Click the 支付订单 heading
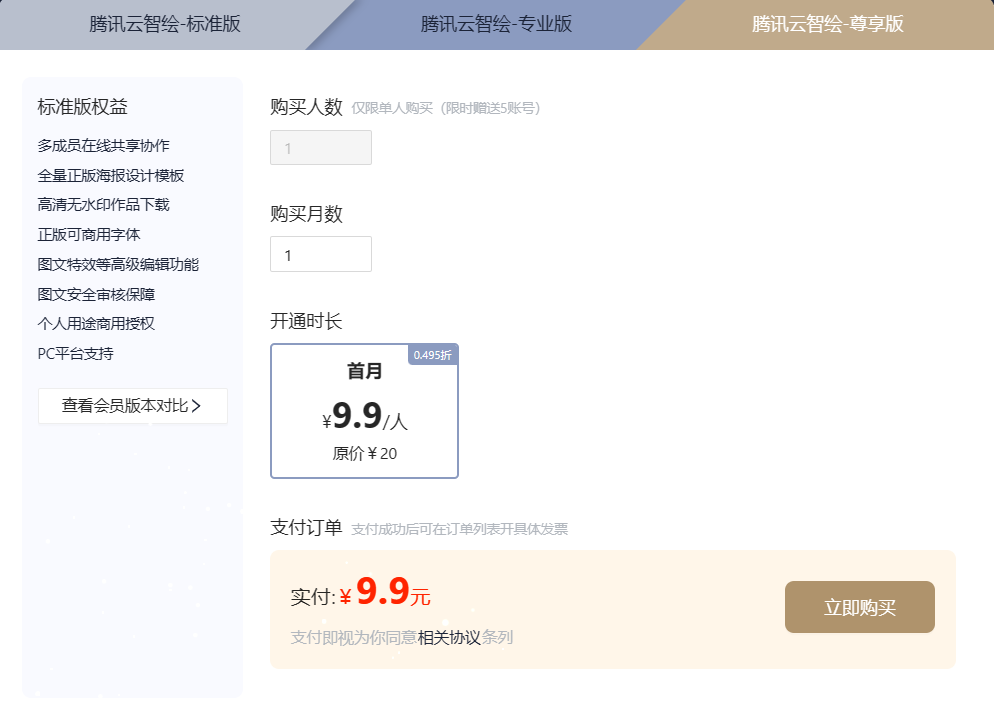The height and width of the screenshot is (713, 994). click(x=306, y=527)
